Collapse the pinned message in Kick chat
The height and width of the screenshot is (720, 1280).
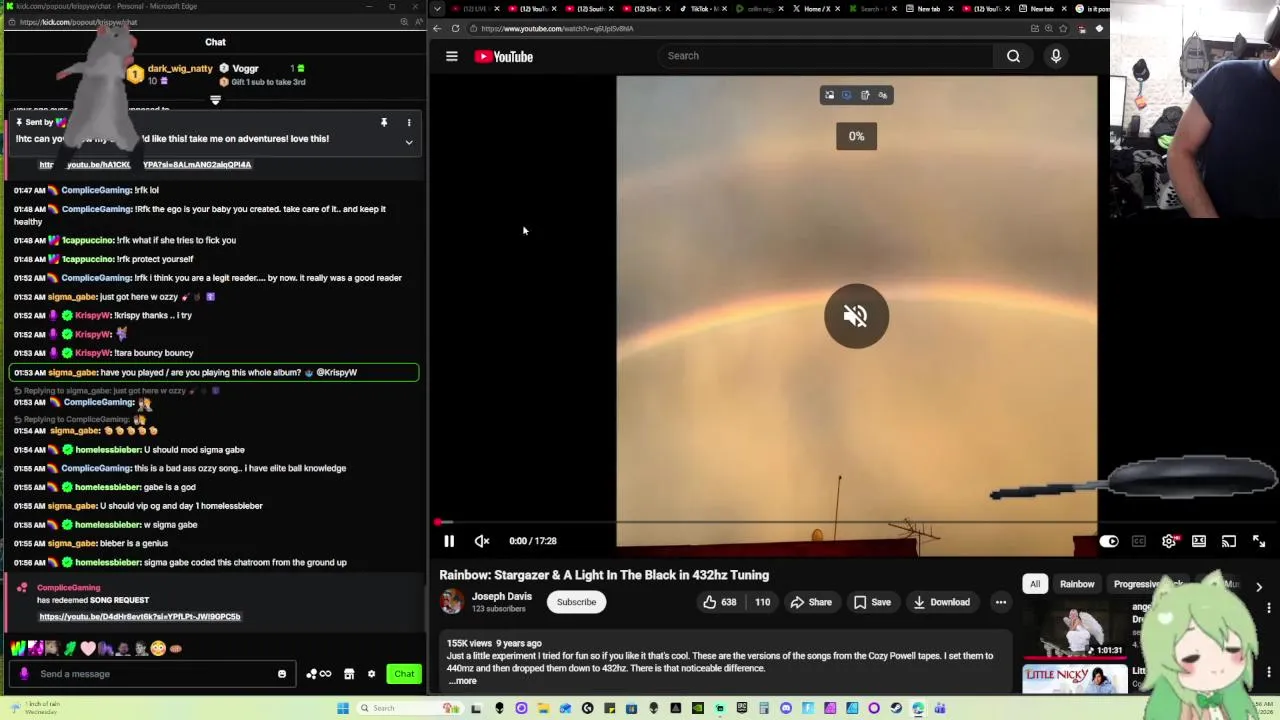tap(409, 143)
